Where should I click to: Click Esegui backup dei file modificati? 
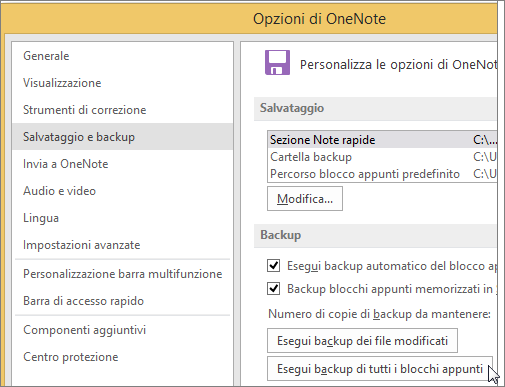click(362, 341)
